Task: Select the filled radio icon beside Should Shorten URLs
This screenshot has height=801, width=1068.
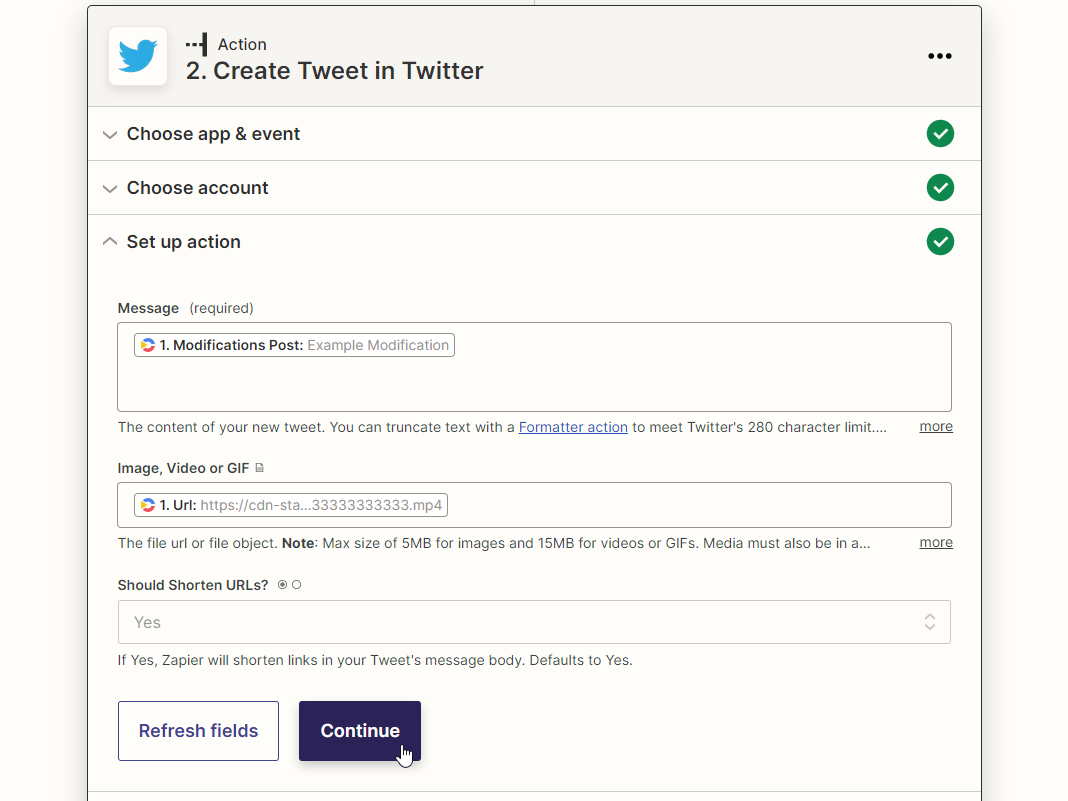Action: point(282,584)
